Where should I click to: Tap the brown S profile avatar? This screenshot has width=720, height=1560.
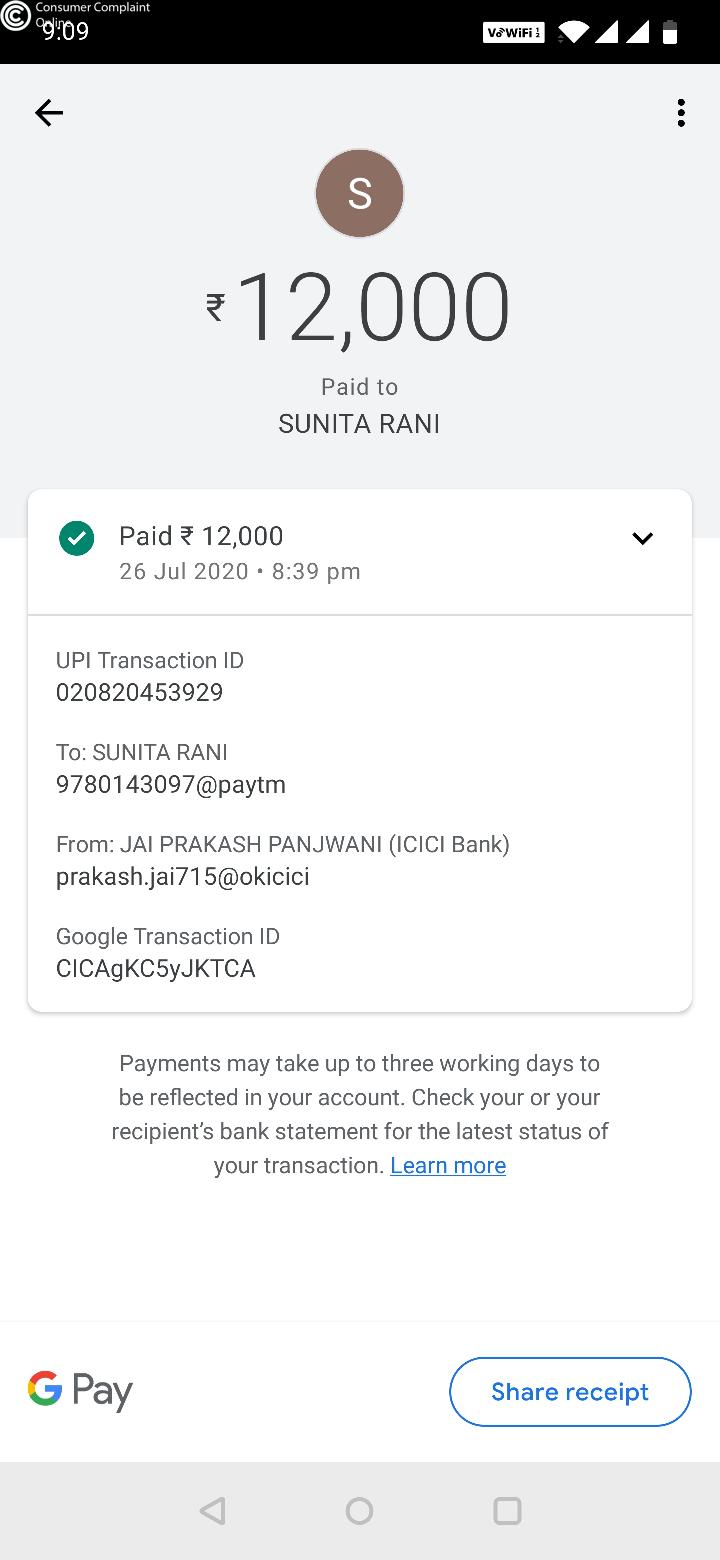point(359,193)
